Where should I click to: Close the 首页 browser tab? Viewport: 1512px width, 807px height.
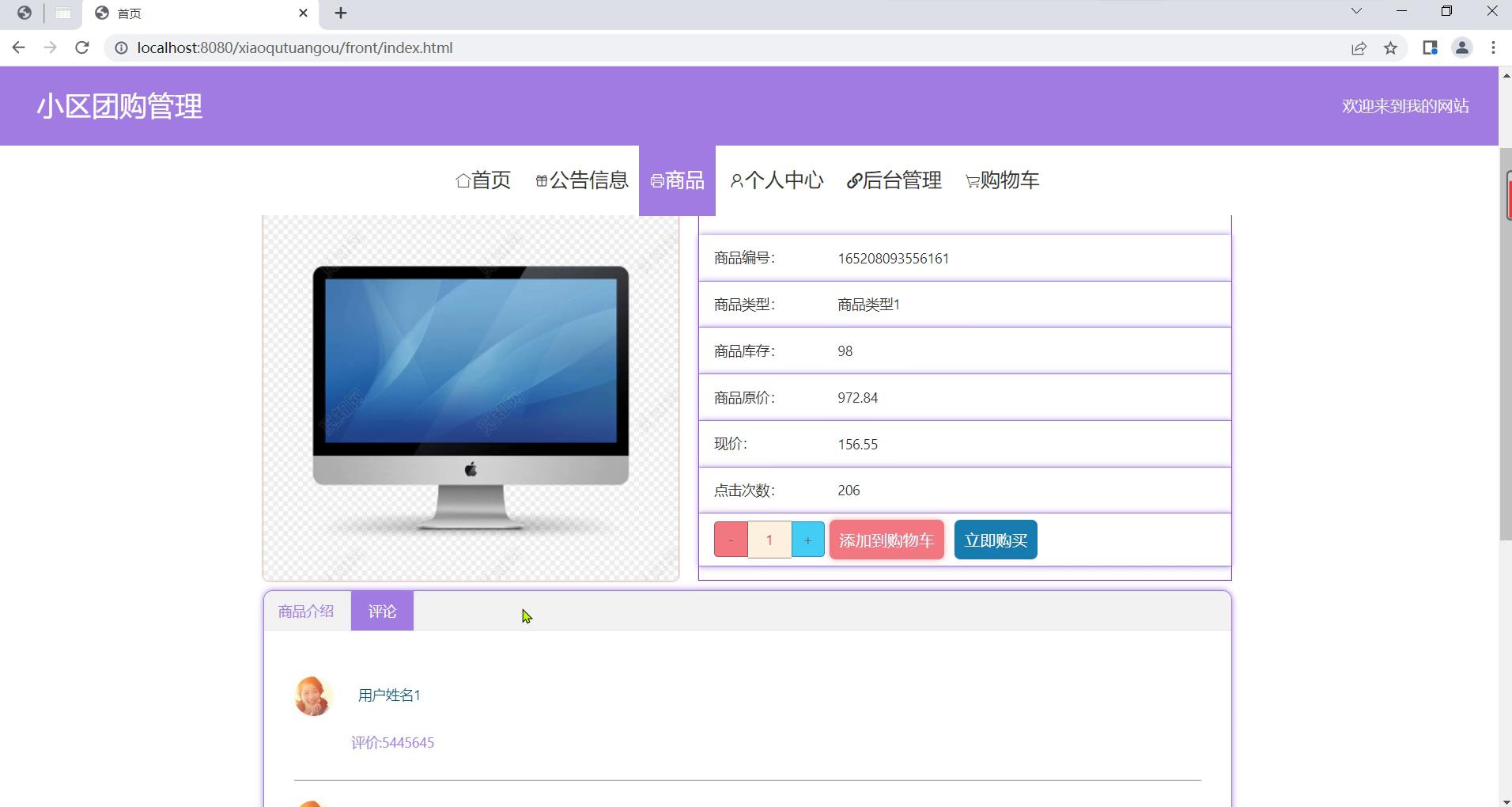[x=303, y=13]
